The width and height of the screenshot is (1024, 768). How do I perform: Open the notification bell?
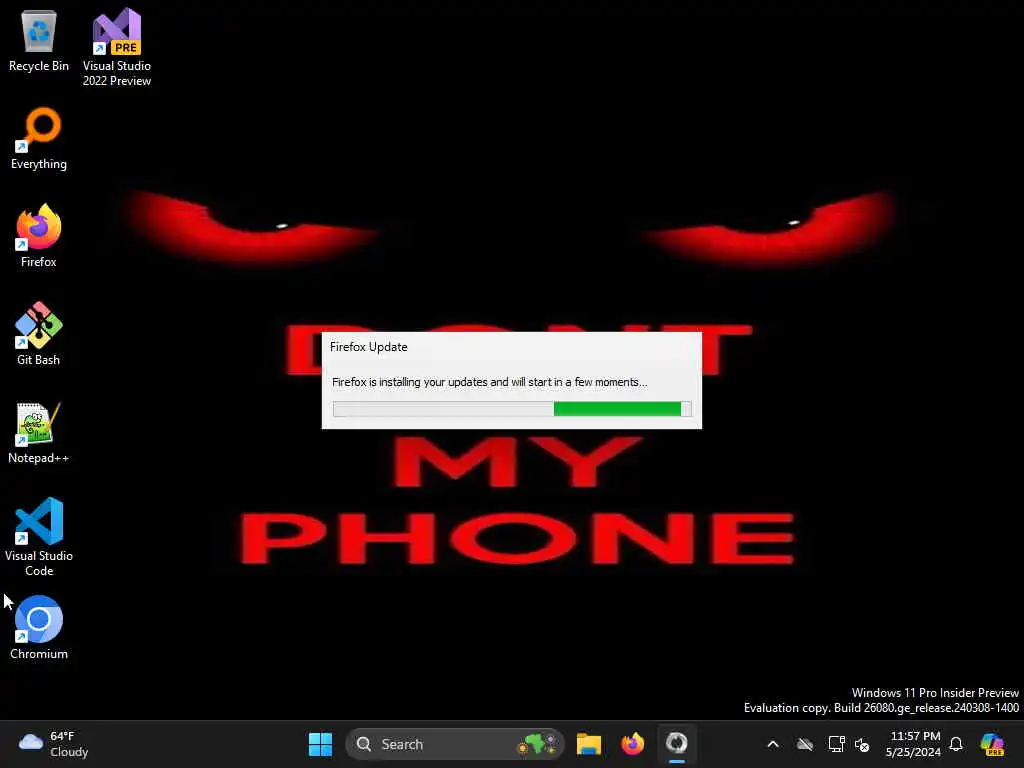click(956, 744)
